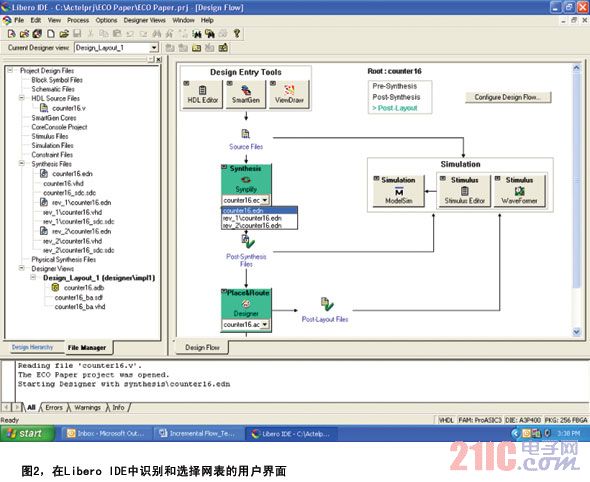Click the Windows start button
The width and height of the screenshot is (590, 482).
(x=26, y=433)
